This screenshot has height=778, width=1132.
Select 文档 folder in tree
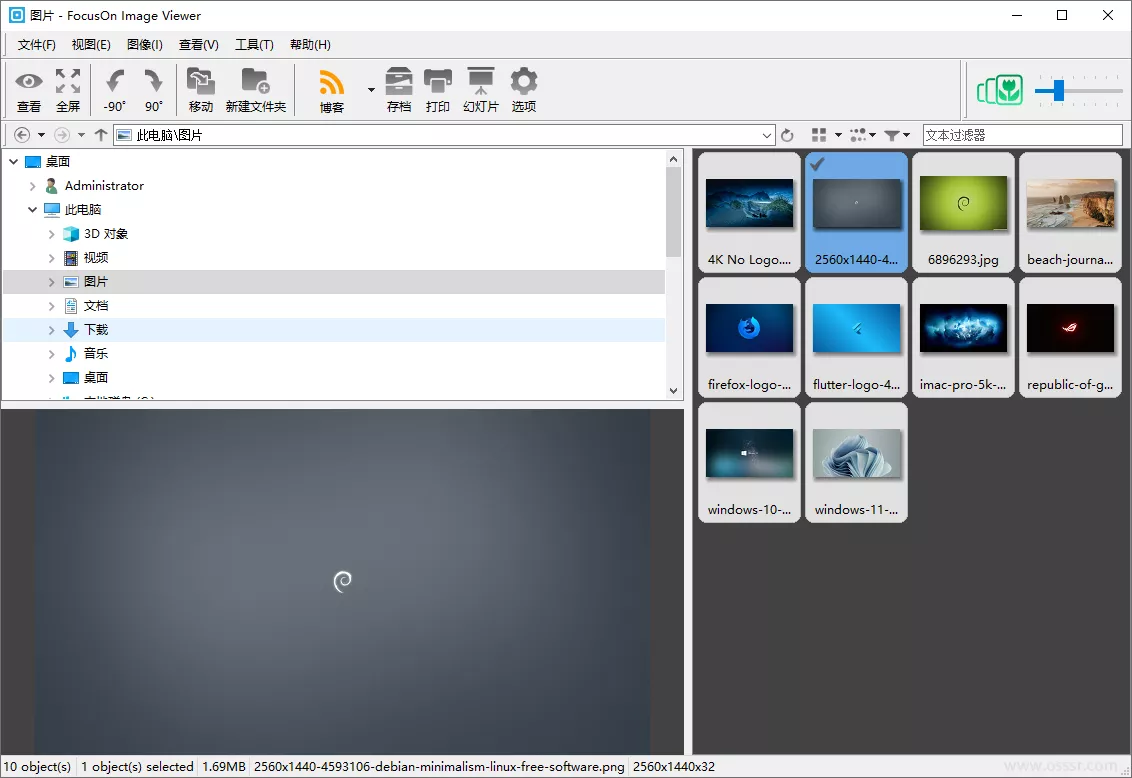click(95, 306)
